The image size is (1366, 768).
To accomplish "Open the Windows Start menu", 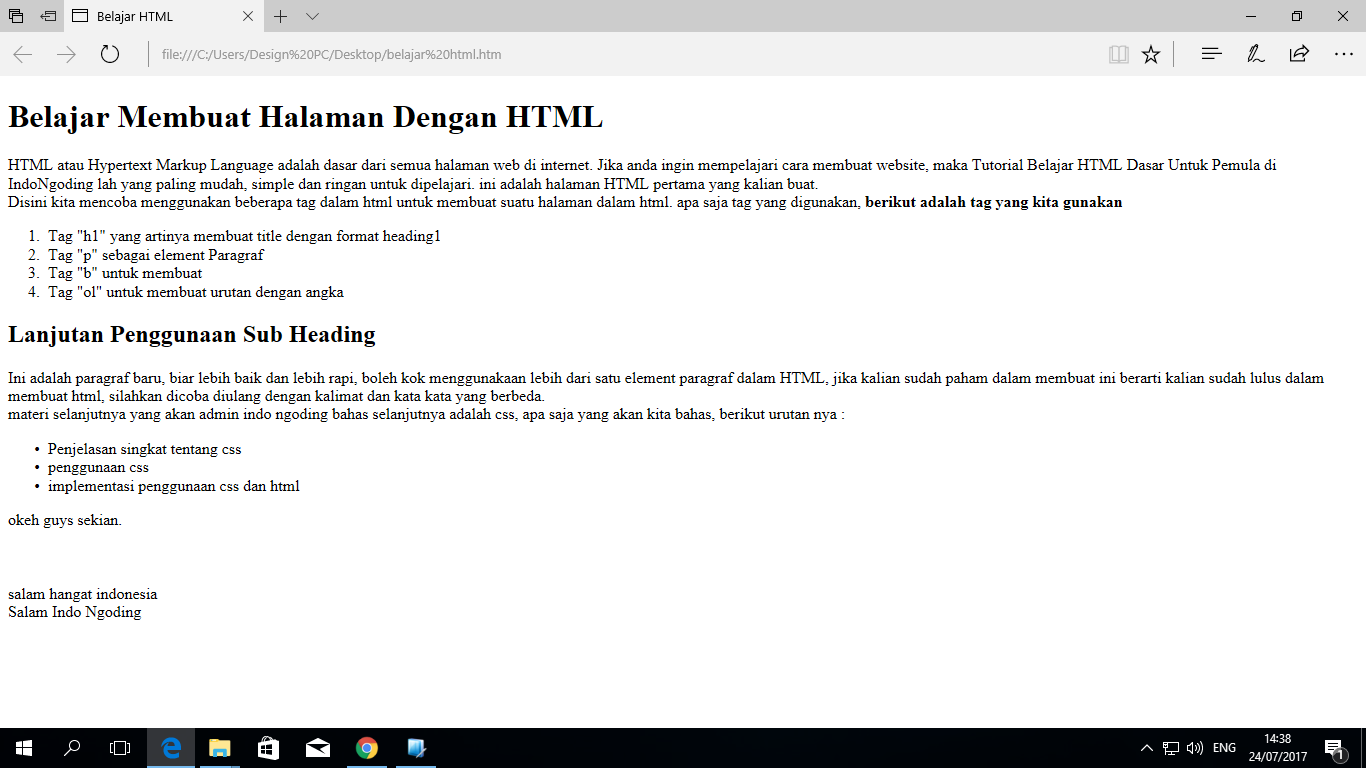I will [22, 747].
